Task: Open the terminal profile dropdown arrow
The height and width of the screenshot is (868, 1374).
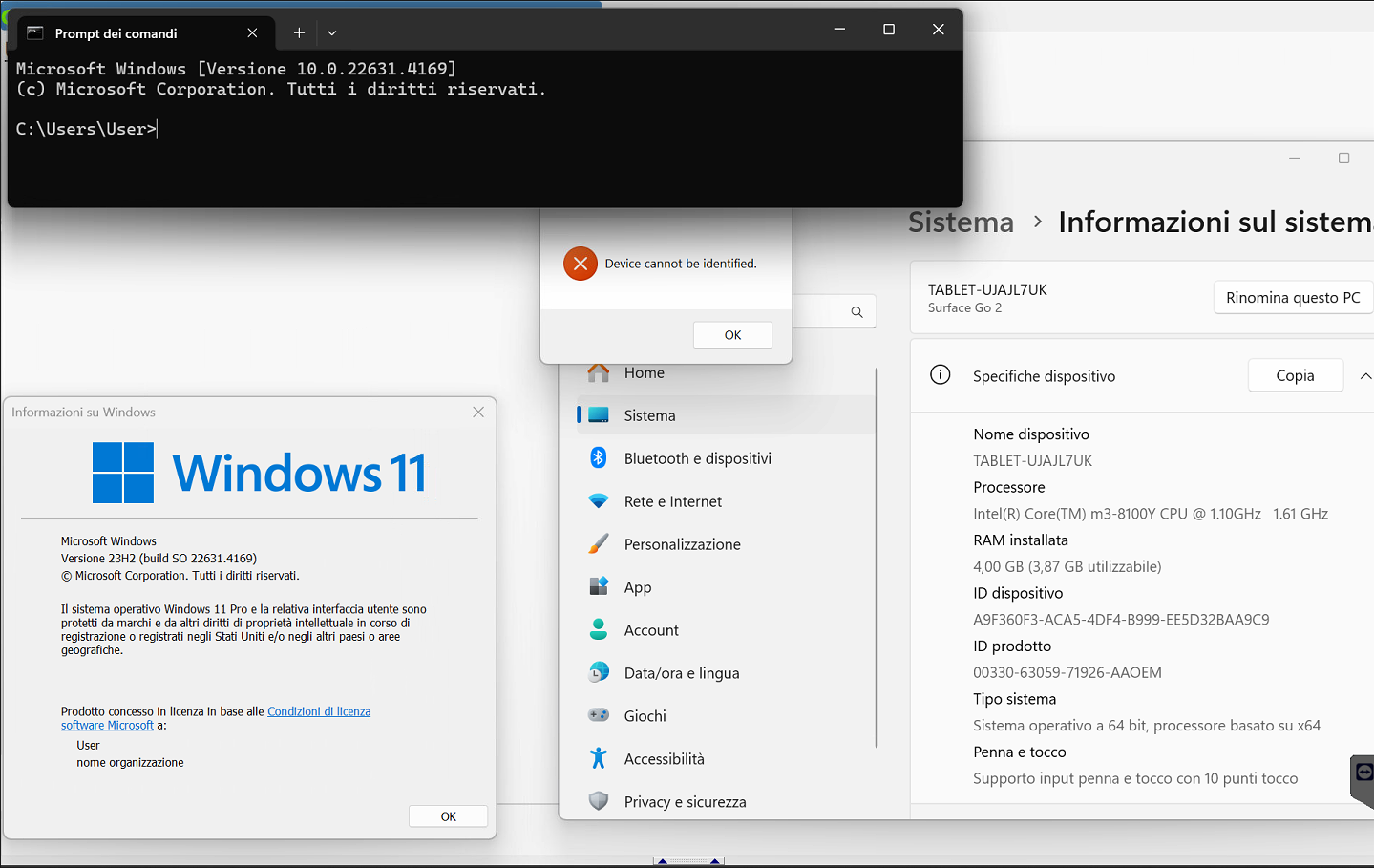Action: [x=331, y=32]
